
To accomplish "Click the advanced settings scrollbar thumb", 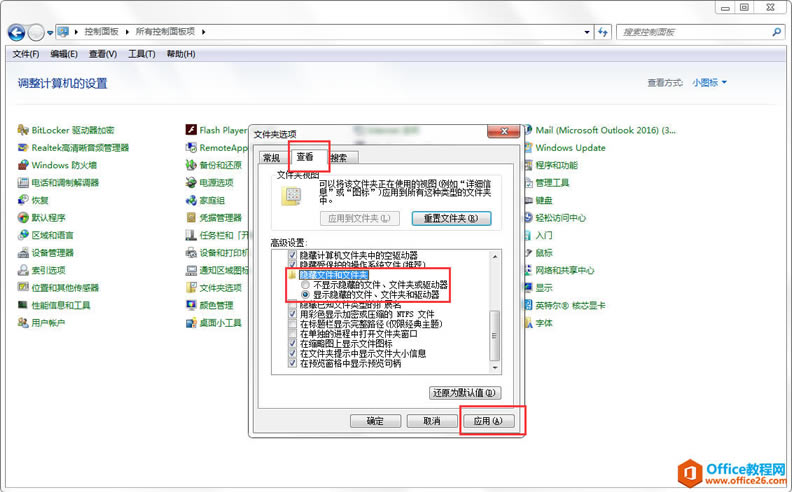I will click(494, 335).
